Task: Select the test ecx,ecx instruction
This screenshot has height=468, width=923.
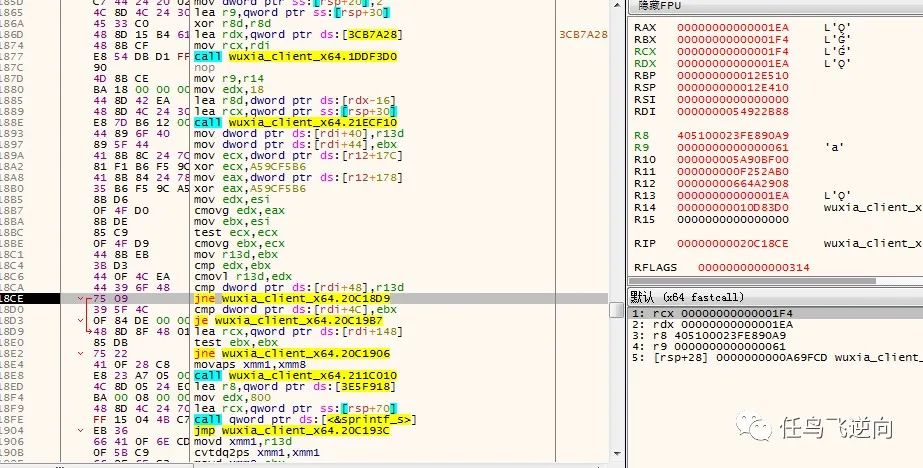Action: (233, 233)
